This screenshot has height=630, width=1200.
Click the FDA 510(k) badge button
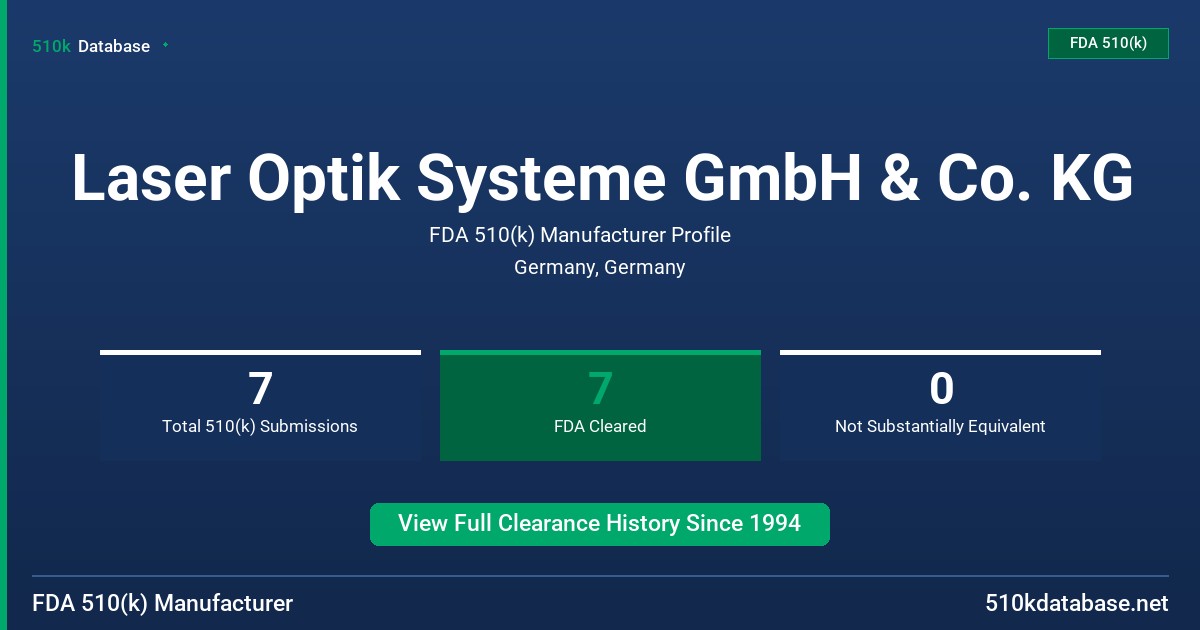point(1108,43)
